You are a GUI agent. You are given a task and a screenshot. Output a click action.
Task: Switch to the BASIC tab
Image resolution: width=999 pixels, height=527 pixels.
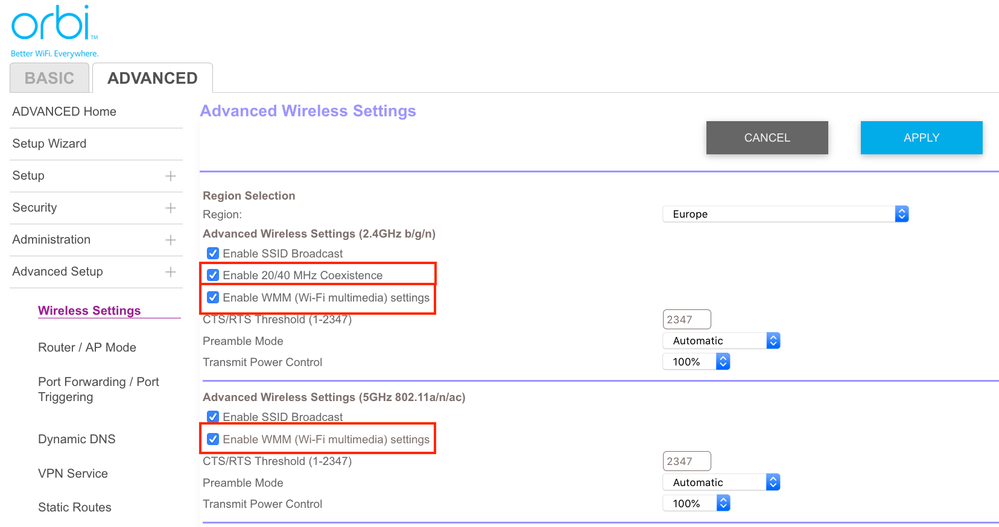(x=49, y=78)
